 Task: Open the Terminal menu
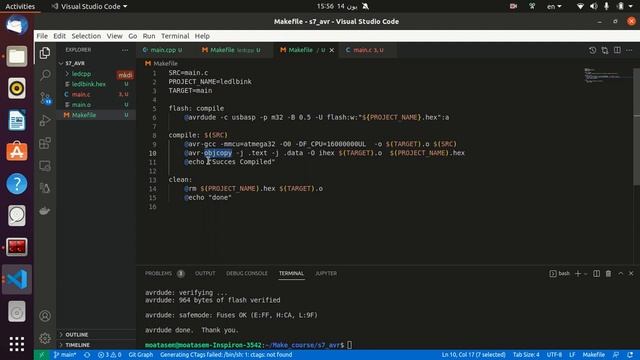pos(175,36)
